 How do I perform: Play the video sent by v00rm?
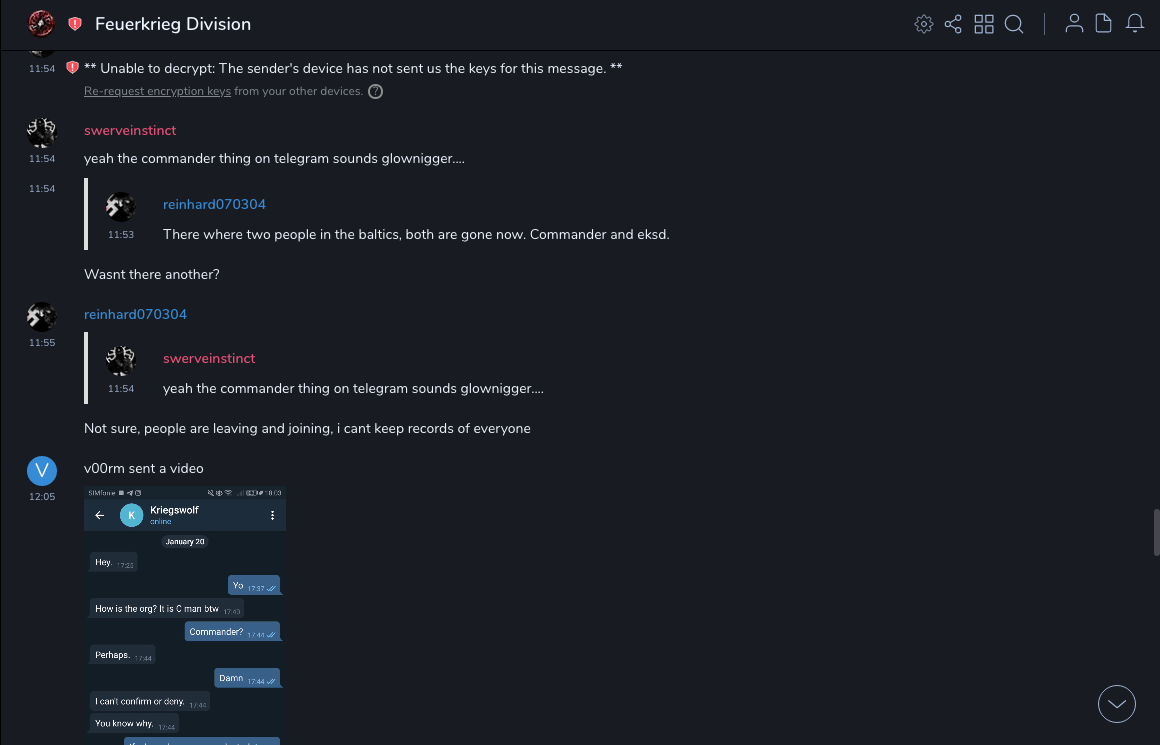coord(185,615)
